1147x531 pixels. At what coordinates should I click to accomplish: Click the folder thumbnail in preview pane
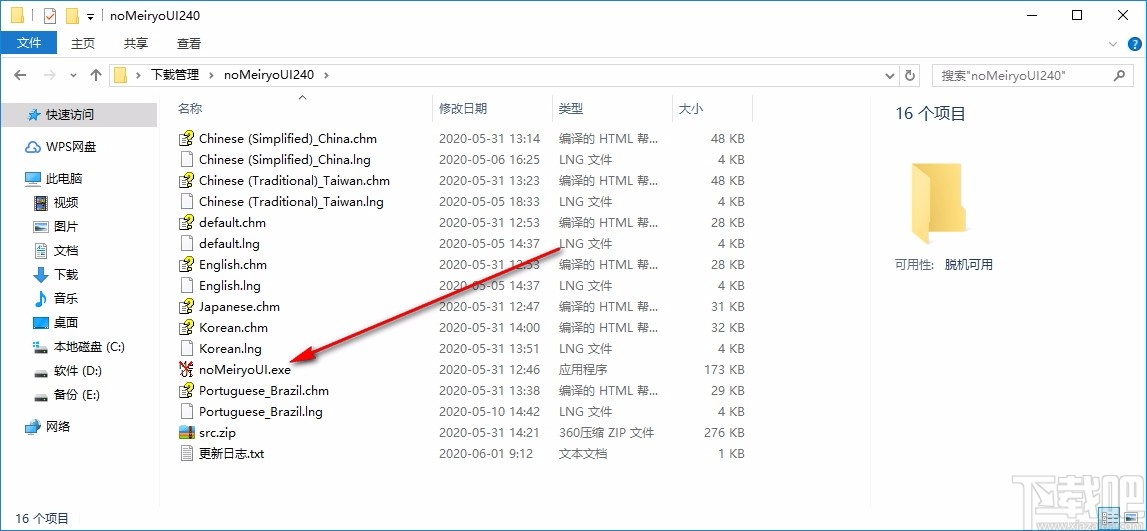coord(940,203)
